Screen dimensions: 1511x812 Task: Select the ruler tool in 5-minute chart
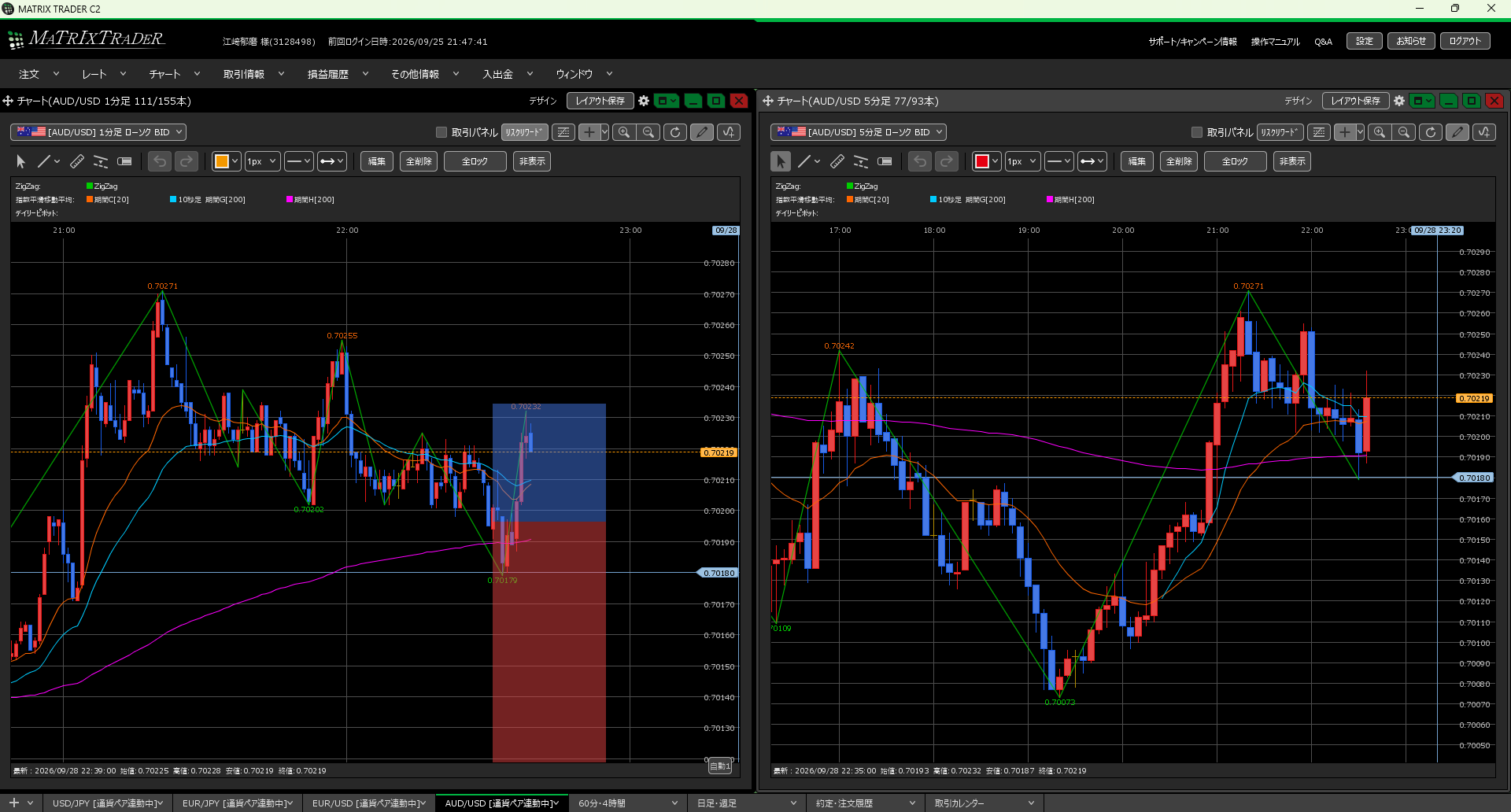click(x=837, y=161)
